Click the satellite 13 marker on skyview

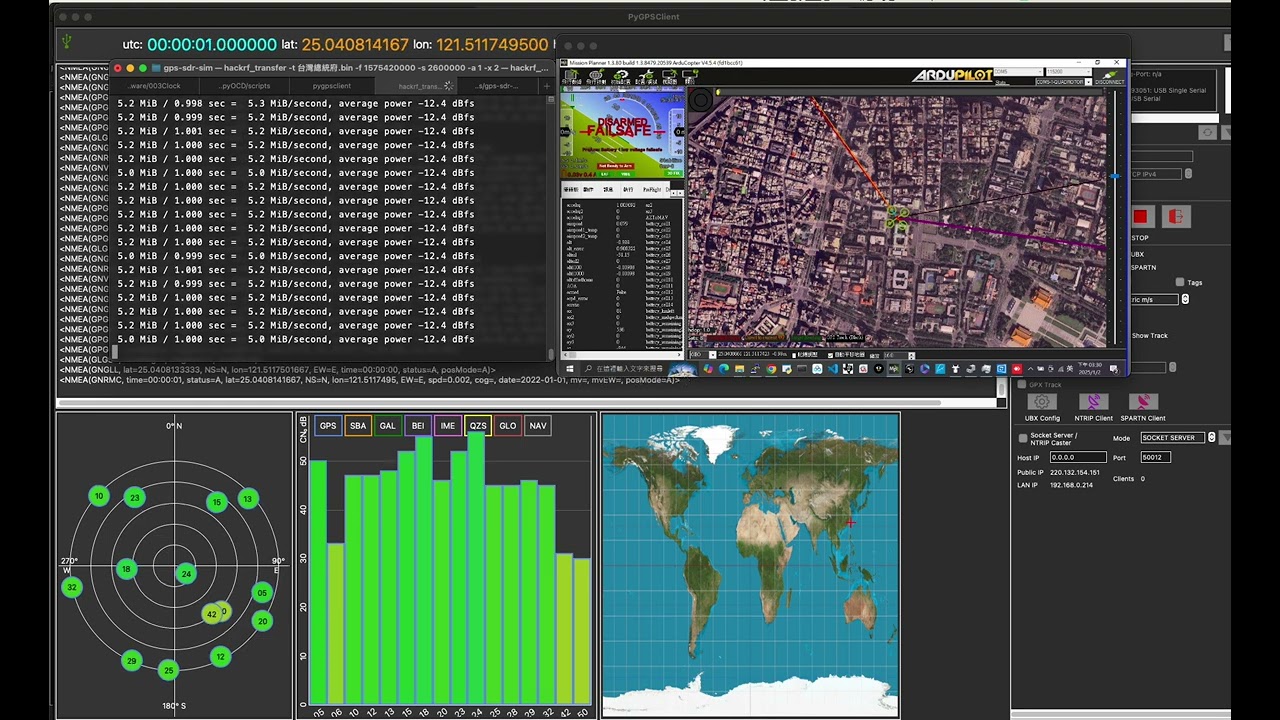pos(247,498)
